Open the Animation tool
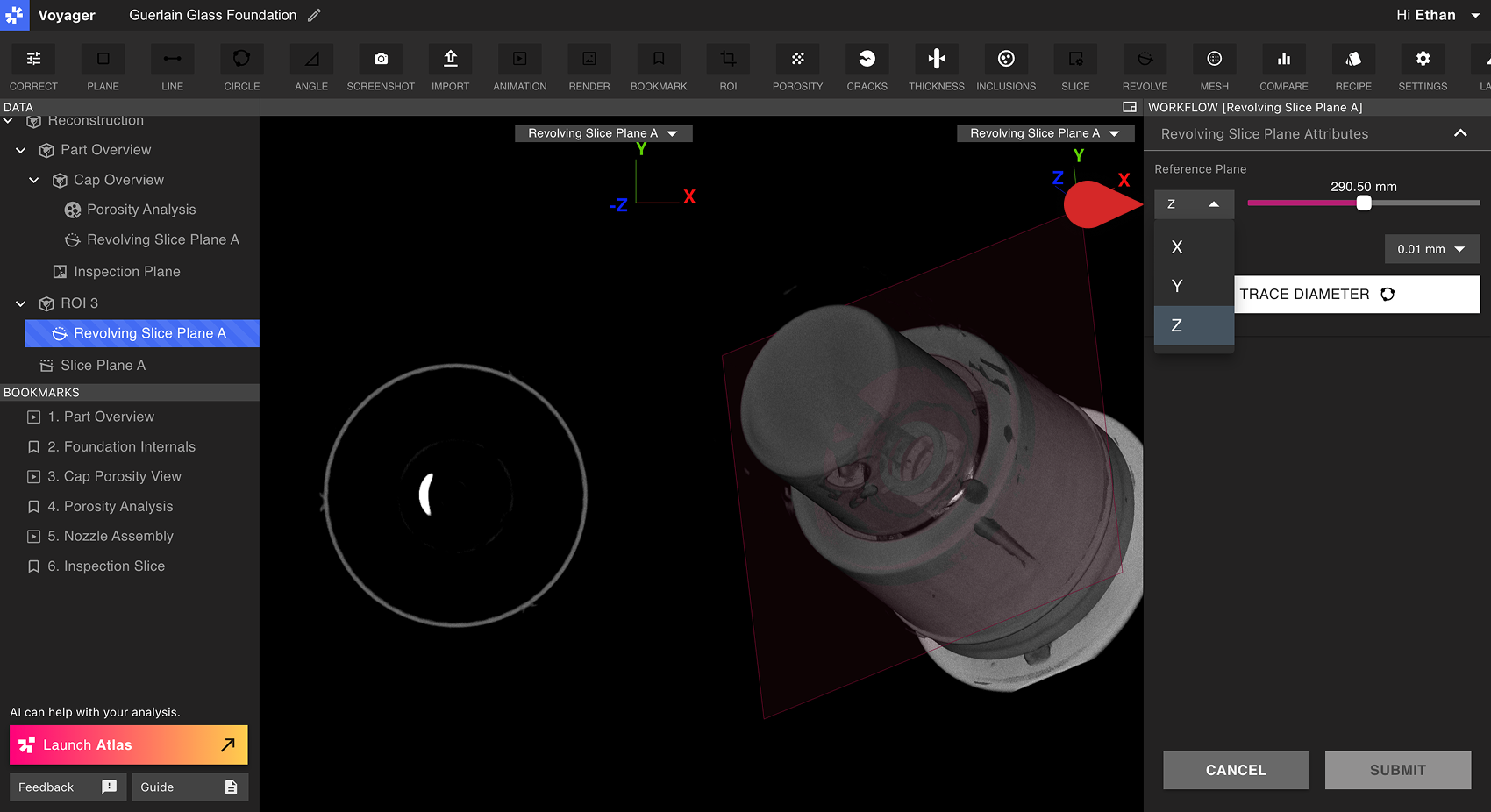 pyautogui.click(x=519, y=68)
